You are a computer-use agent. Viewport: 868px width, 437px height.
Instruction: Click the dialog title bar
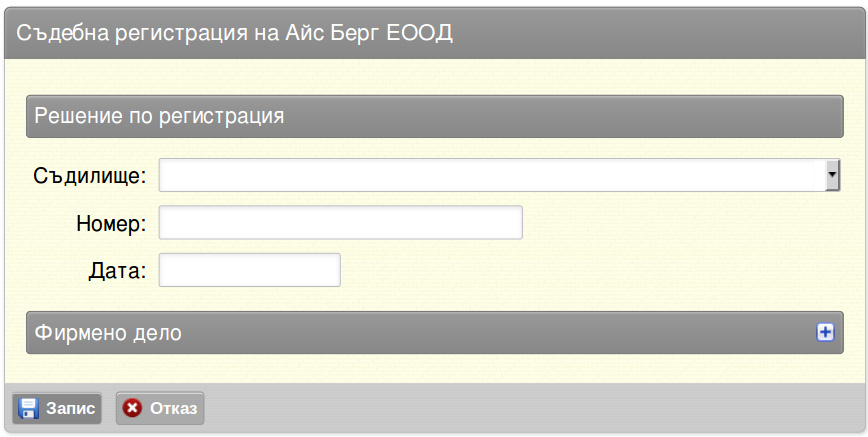(x=434, y=33)
